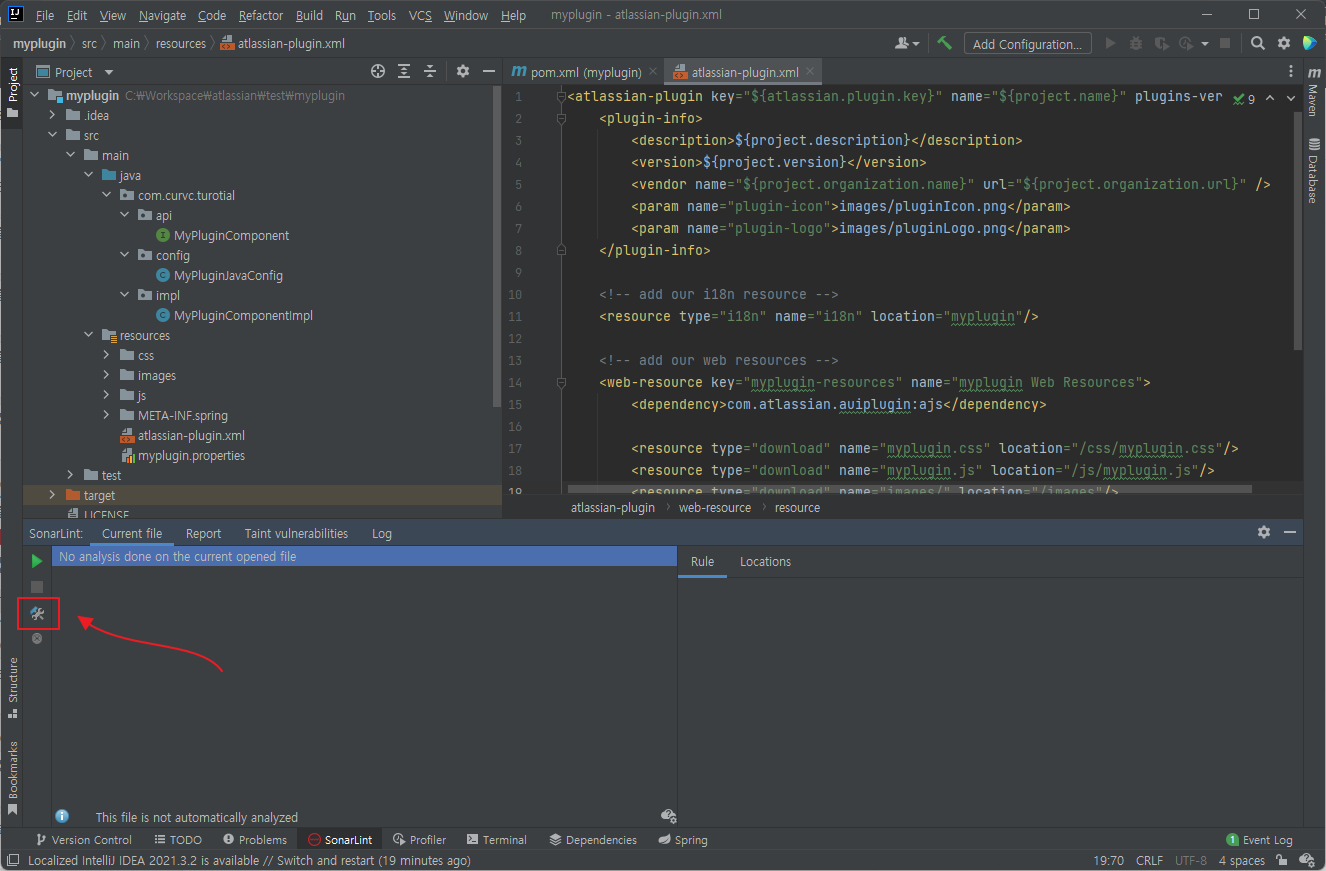Open the Navigate menu

[163, 15]
